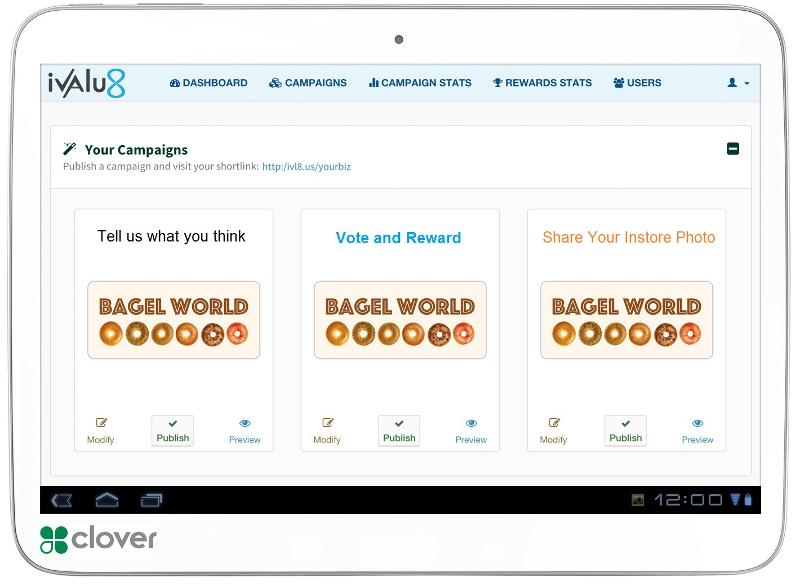The image size is (800, 586).
Task: Open the Dashboard icon in navigation
Action: click(x=174, y=83)
